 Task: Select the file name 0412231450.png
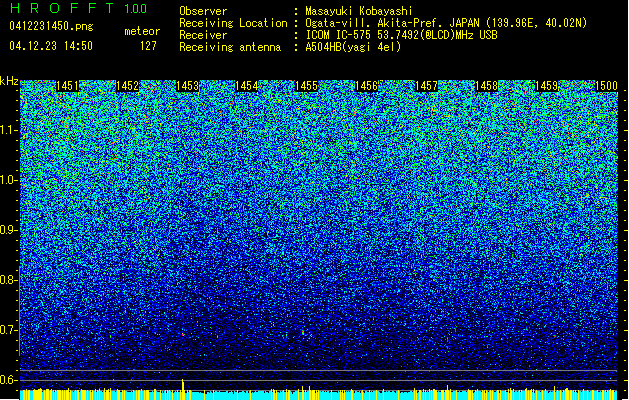[x=51, y=26]
